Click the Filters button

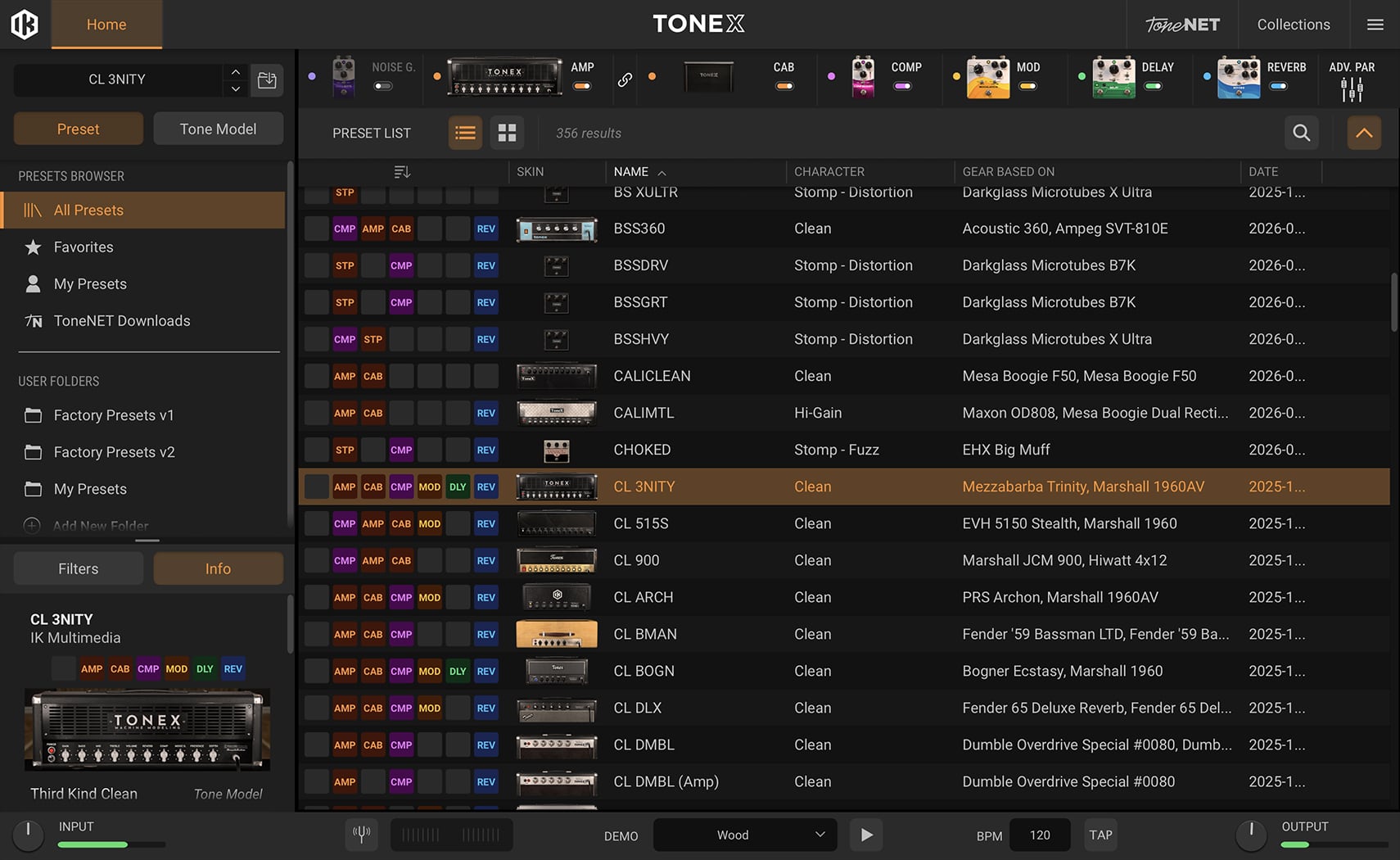pyautogui.click(x=79, y=568)
